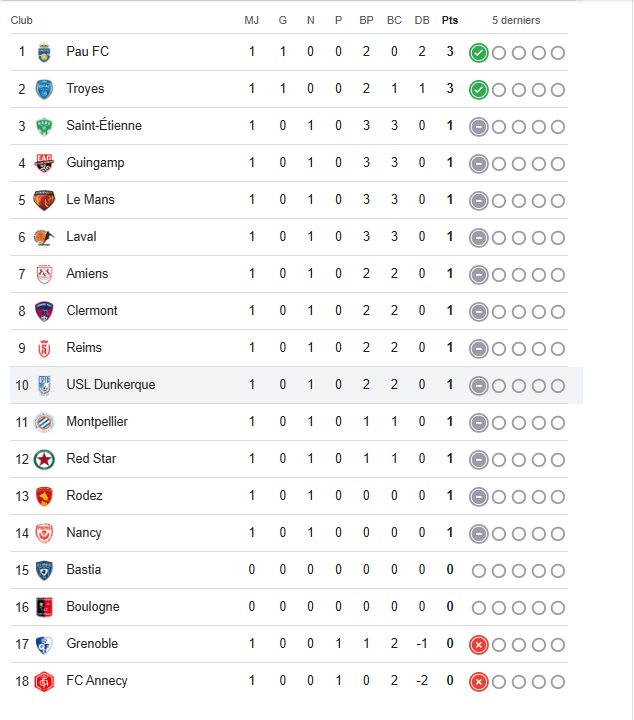
Task: Click the Pts column header
Action: point(450,20)
